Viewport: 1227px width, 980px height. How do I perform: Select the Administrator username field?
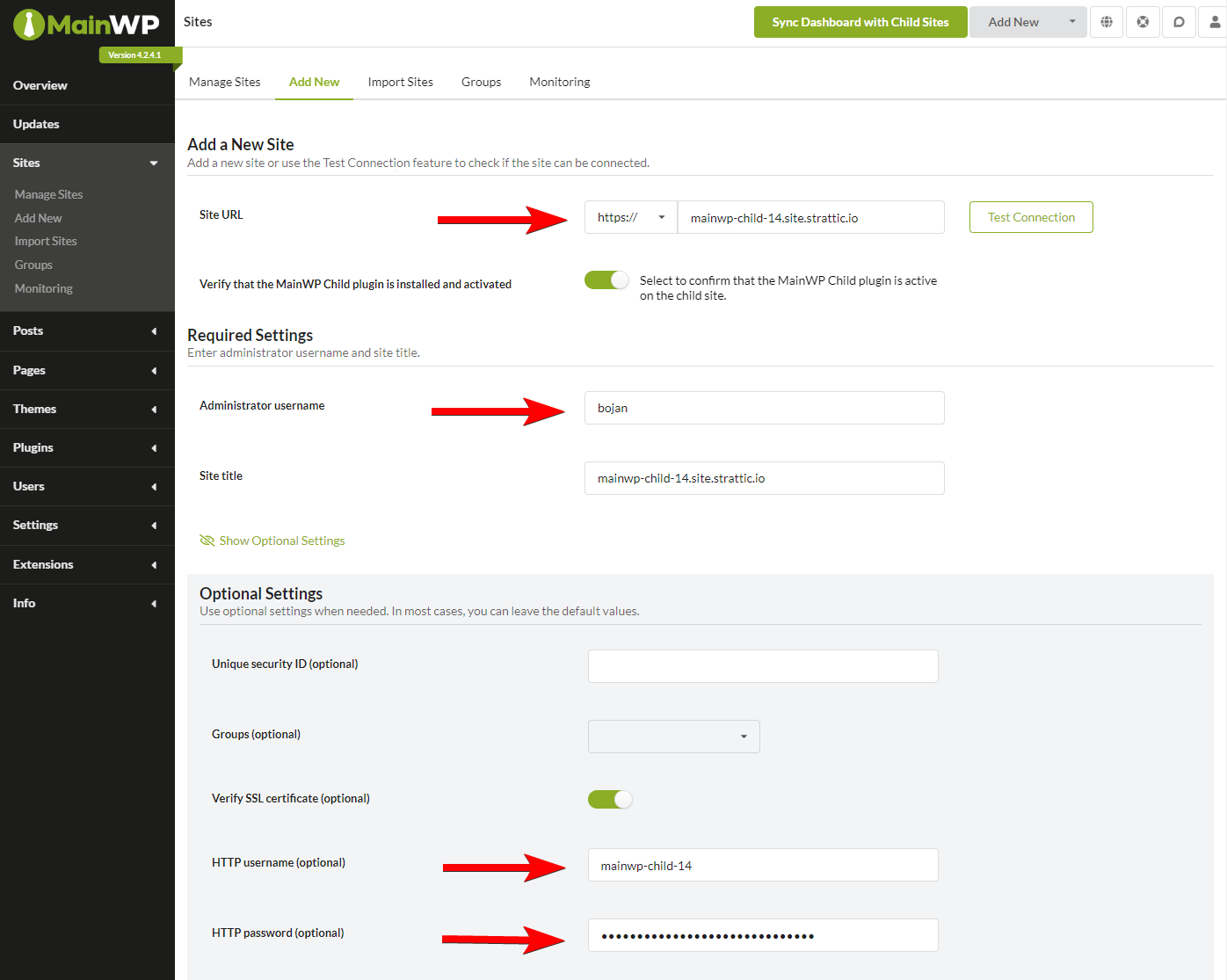(764, 408)
